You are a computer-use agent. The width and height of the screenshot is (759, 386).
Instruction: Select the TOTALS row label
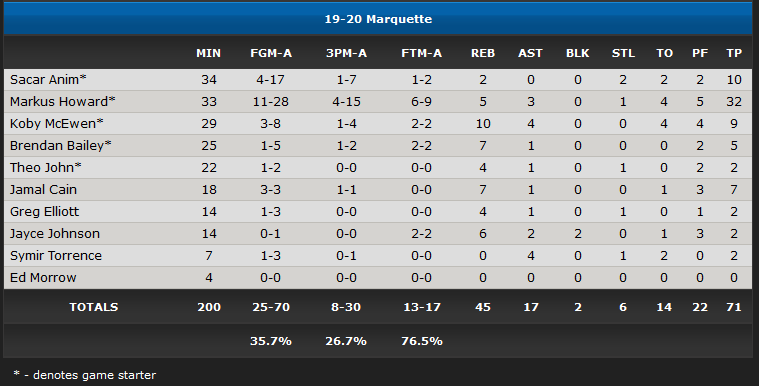point(94,307)
